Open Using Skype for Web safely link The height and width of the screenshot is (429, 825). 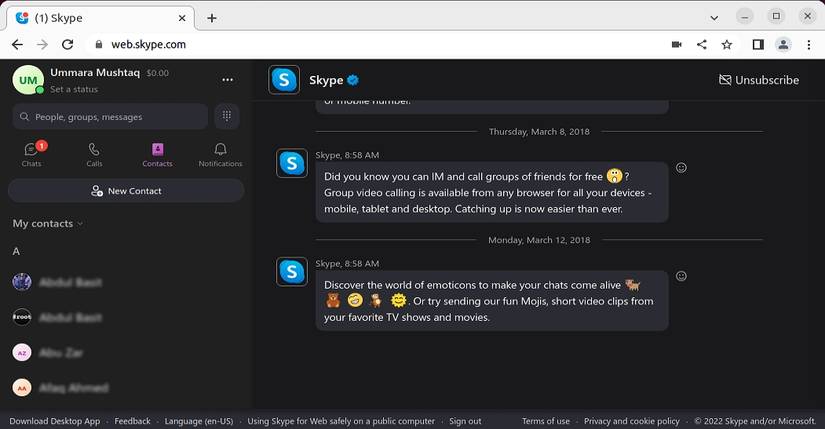[341, 421]
